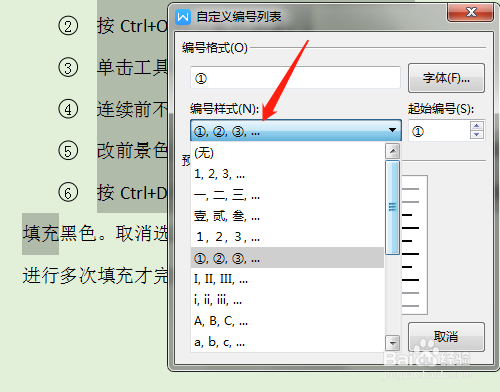Collapse the 编号样式 dropdown arrow
Screen dimensions: 500x392
[392, 130]
